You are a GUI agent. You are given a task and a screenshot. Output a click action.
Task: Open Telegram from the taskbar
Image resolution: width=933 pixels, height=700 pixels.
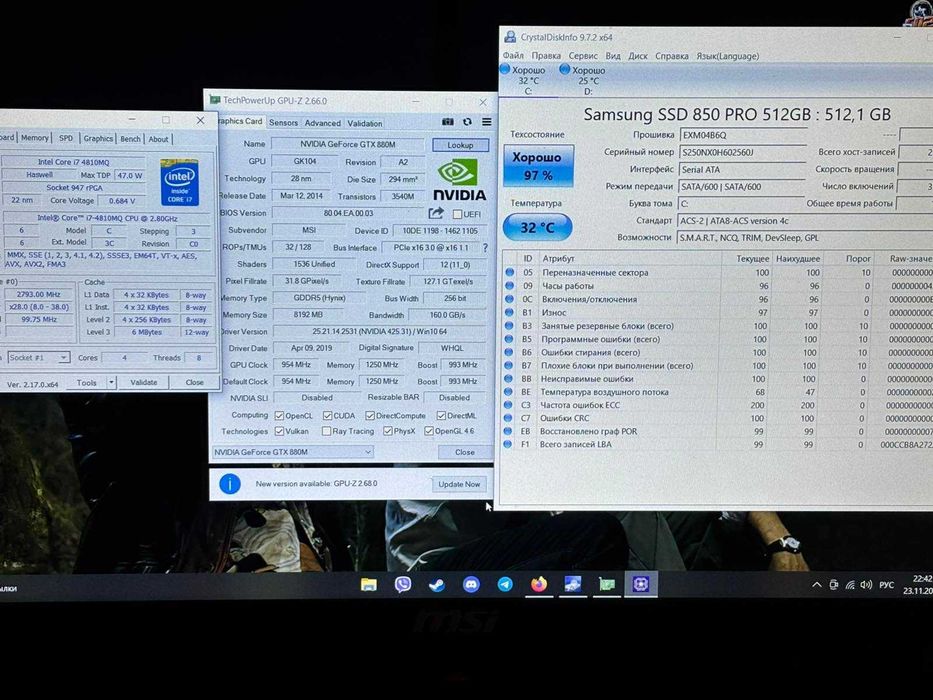point(505,585)
